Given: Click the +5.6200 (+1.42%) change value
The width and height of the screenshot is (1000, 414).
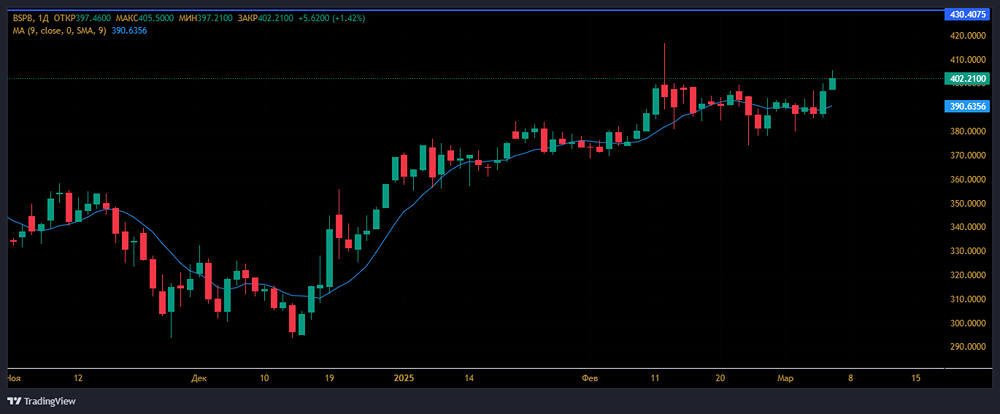Looking at the screenshot, I should click(x=332, y=18).
